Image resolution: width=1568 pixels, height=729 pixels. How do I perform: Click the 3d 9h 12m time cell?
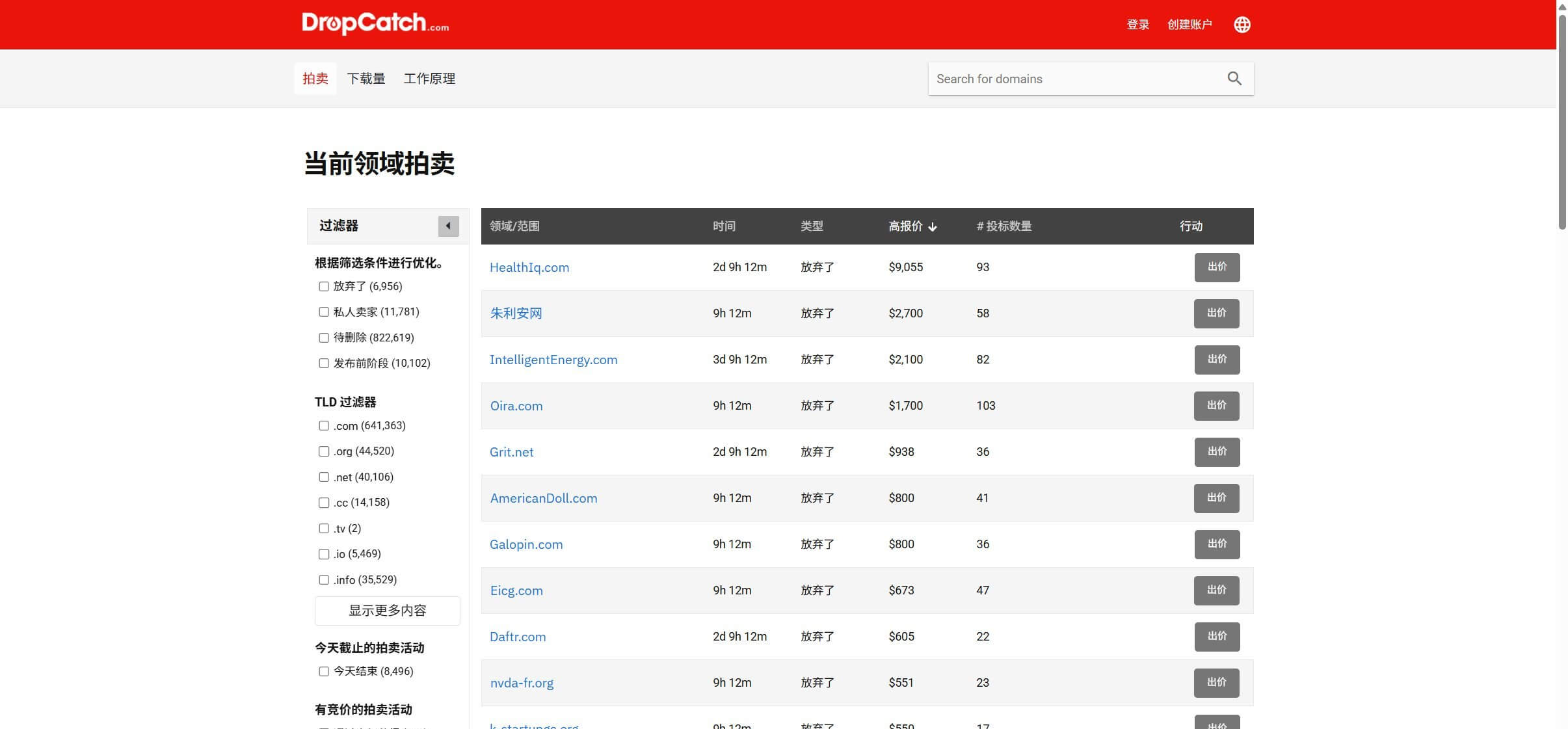(739, 360)
